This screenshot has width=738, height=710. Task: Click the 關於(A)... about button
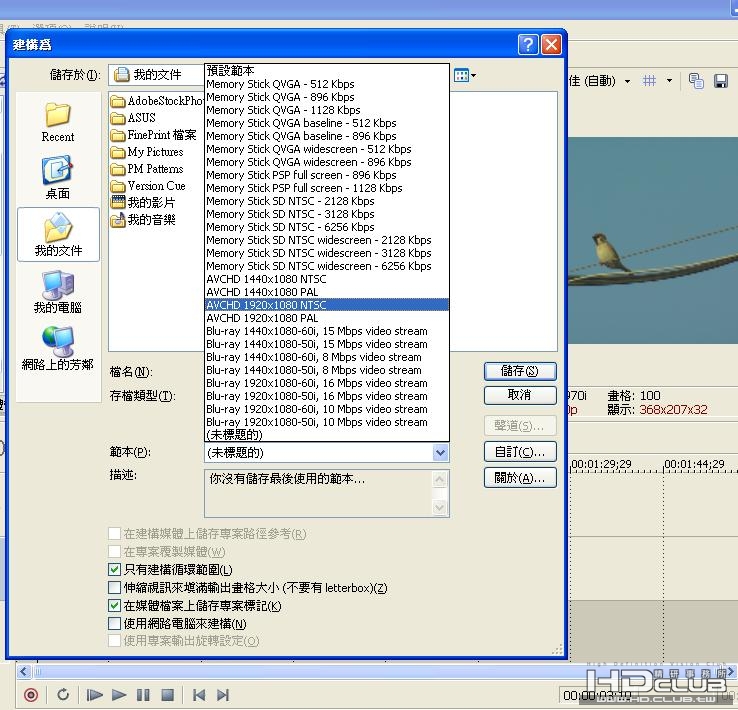tap(520, 478)
